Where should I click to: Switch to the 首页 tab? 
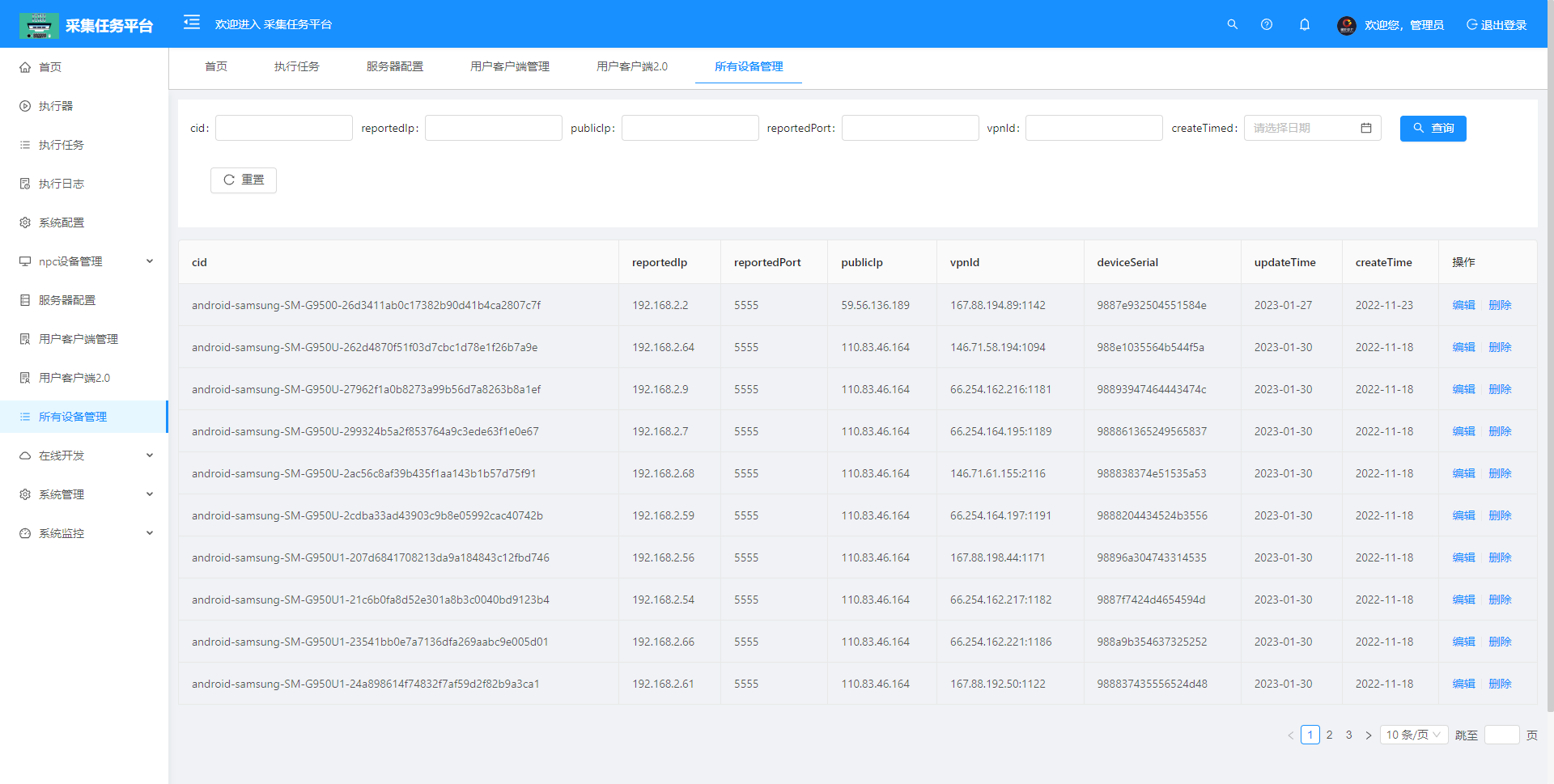[216, 66]
